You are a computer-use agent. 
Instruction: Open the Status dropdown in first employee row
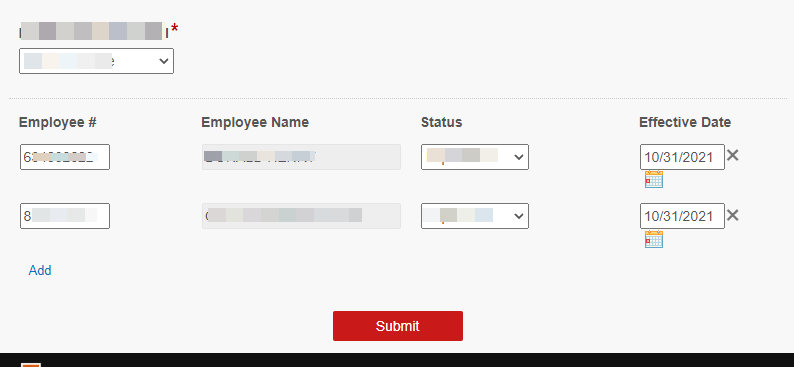pyautogui.click(x=475, y=157)
